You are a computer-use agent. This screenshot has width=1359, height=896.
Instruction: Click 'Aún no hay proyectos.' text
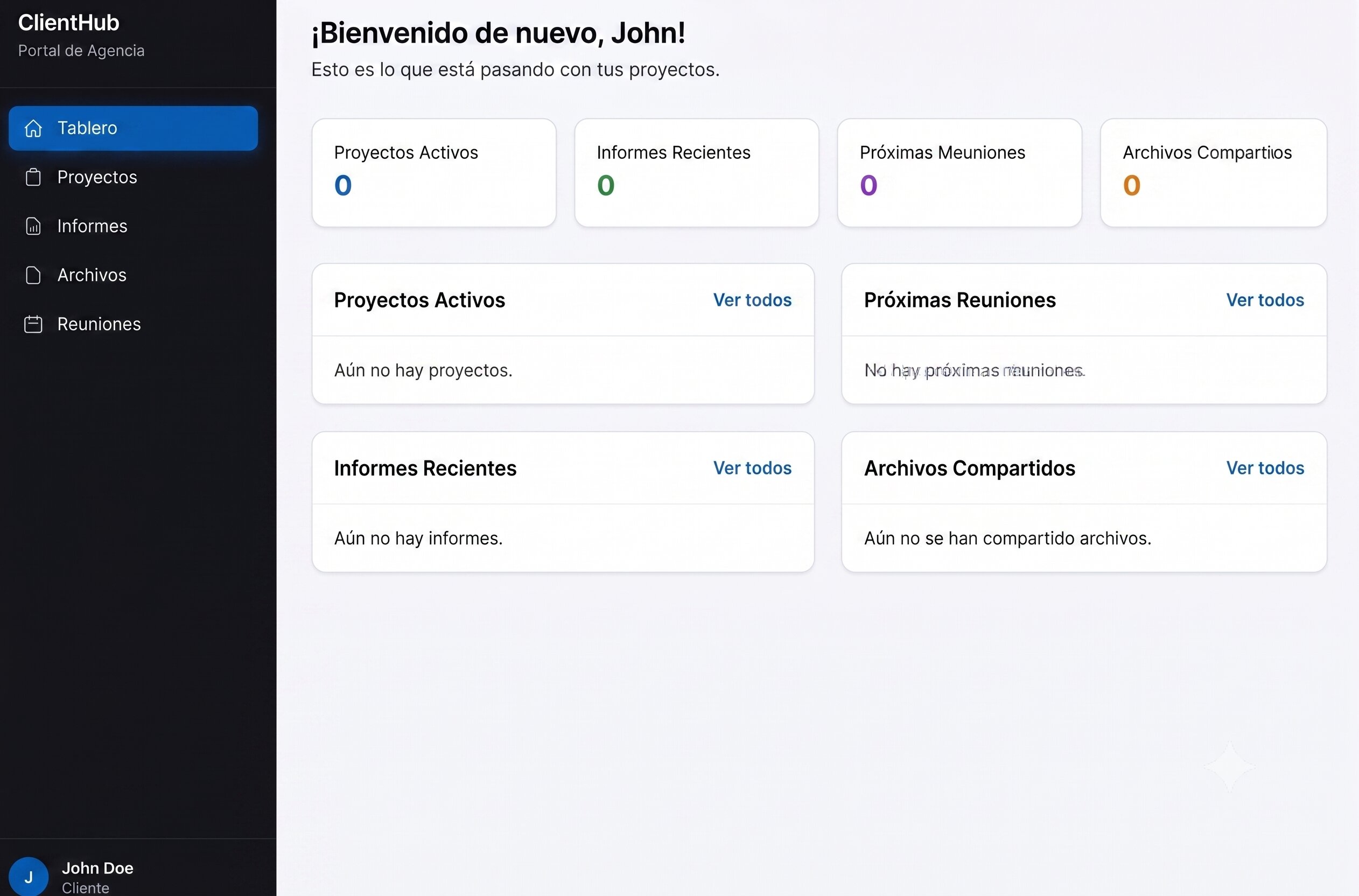[x=423, y=370]
